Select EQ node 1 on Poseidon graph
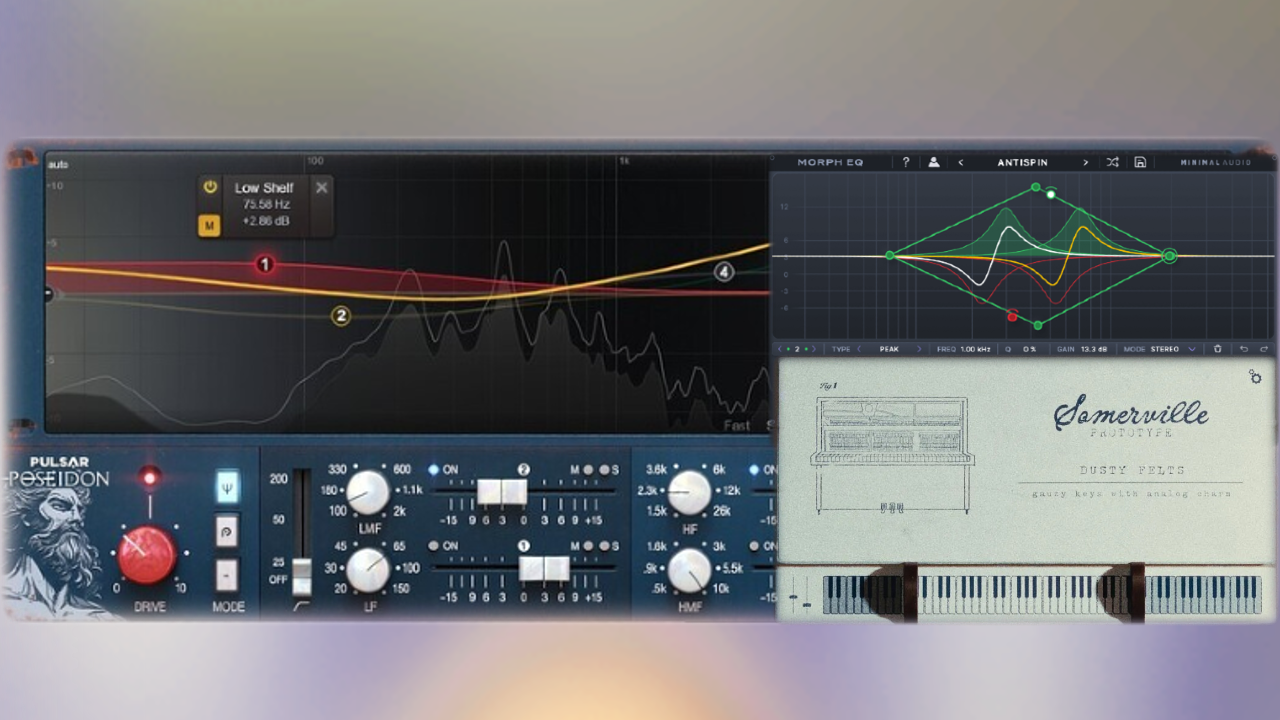1280x720 pixels. pyautogui.click(x=265, y=265)
